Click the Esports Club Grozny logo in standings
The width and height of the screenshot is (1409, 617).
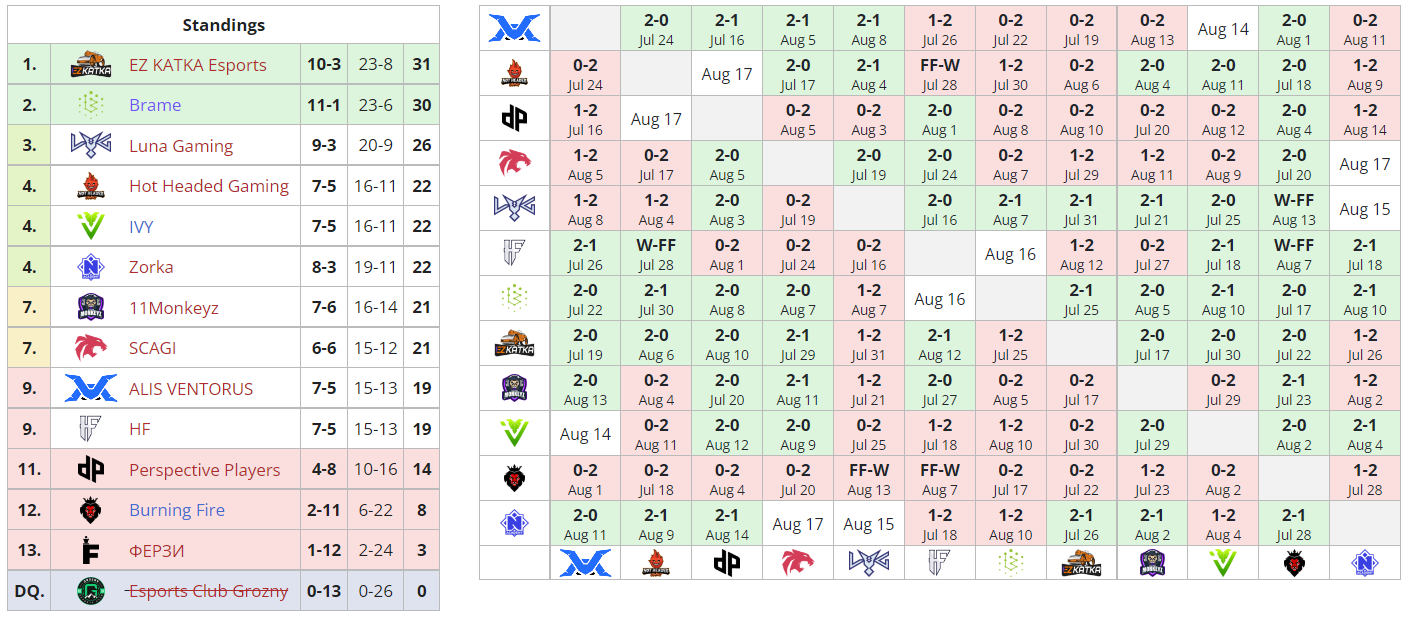pos(91,591)
